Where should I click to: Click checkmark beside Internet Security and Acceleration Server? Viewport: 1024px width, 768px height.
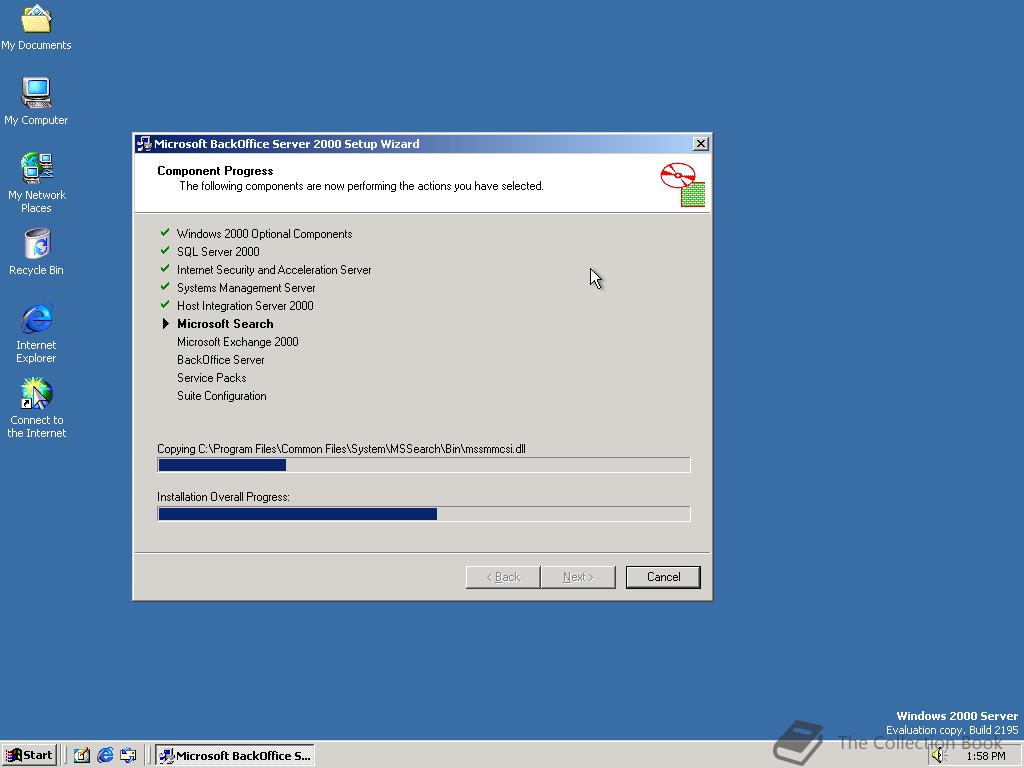point(165,268)
